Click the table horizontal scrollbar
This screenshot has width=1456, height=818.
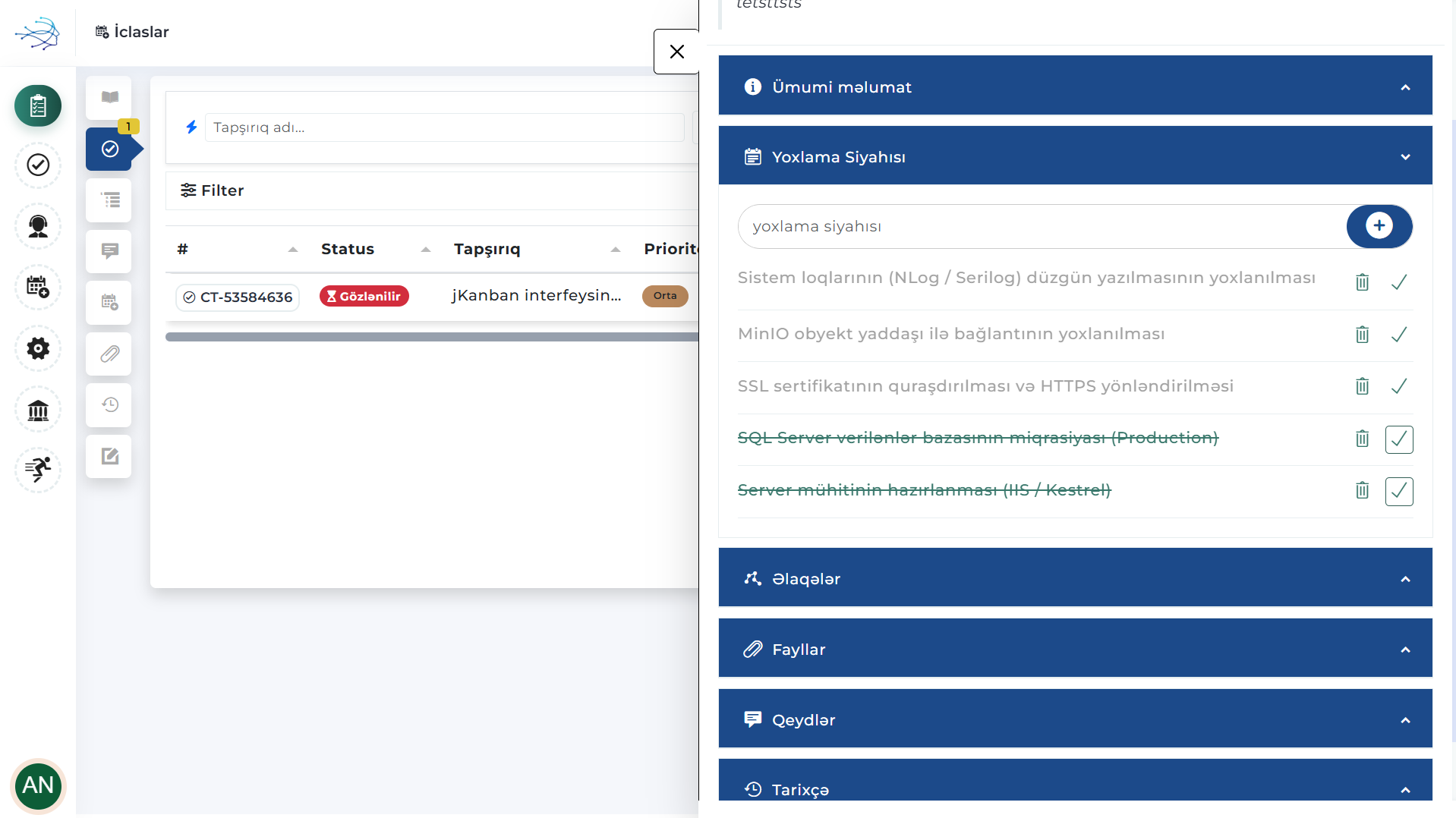pos(432,337)
